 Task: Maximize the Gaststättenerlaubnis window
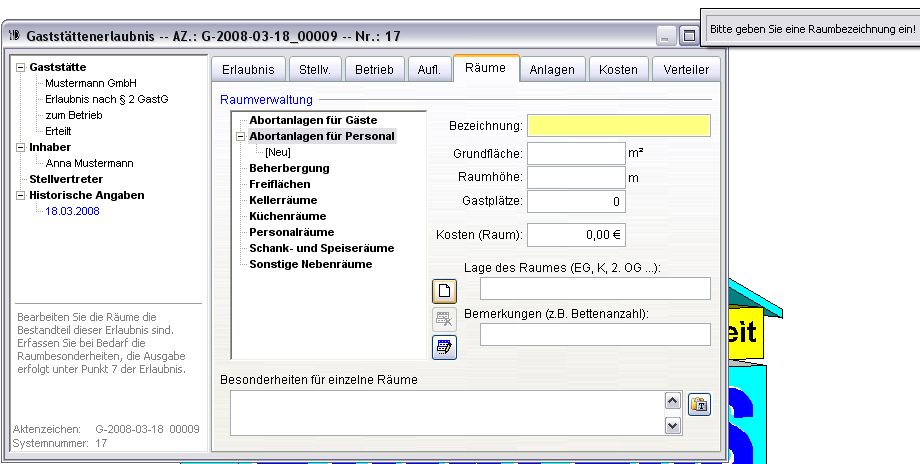pyautogui.click(x=689, y=36)
